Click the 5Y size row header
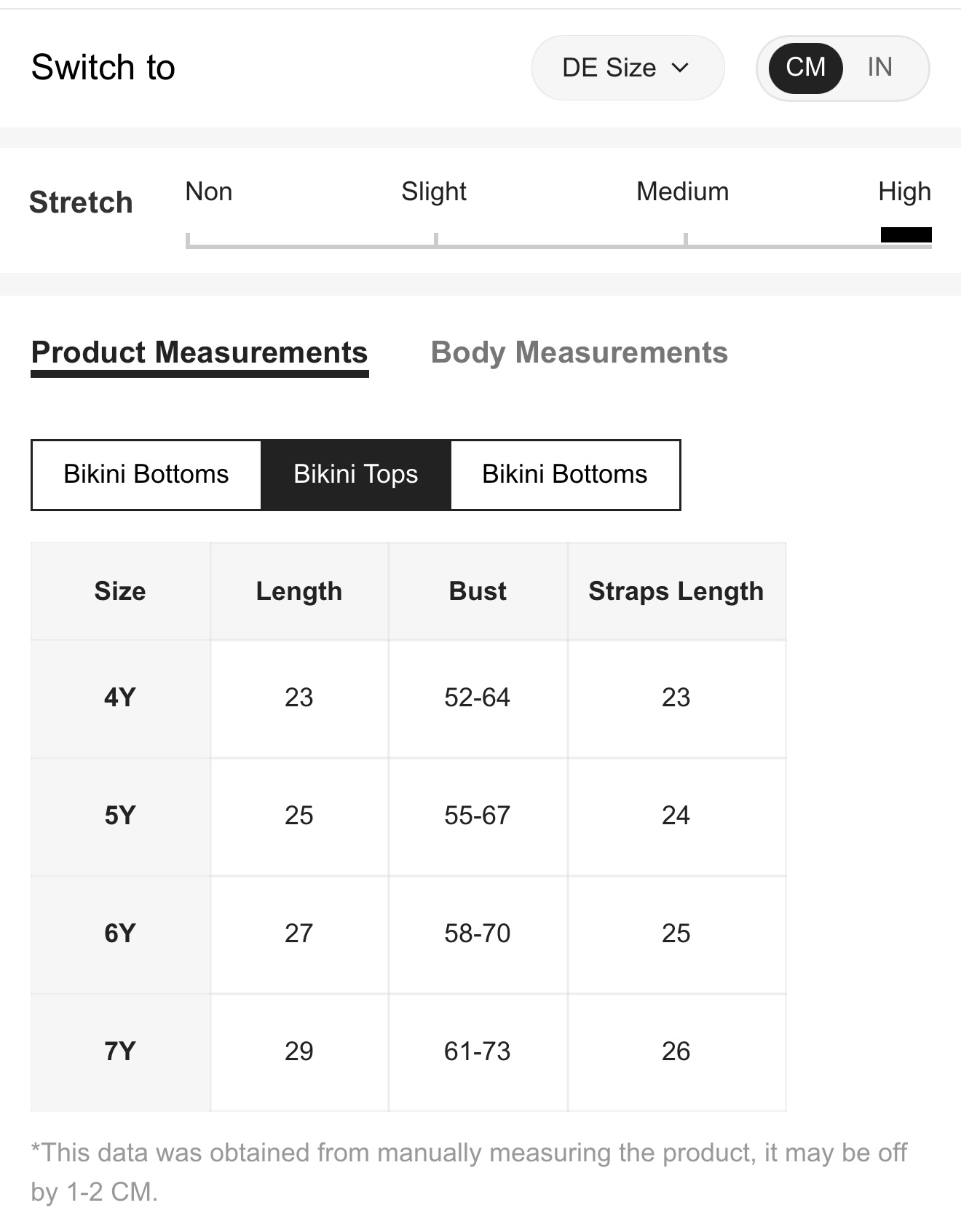961x1232 pixels. point(120,816)
